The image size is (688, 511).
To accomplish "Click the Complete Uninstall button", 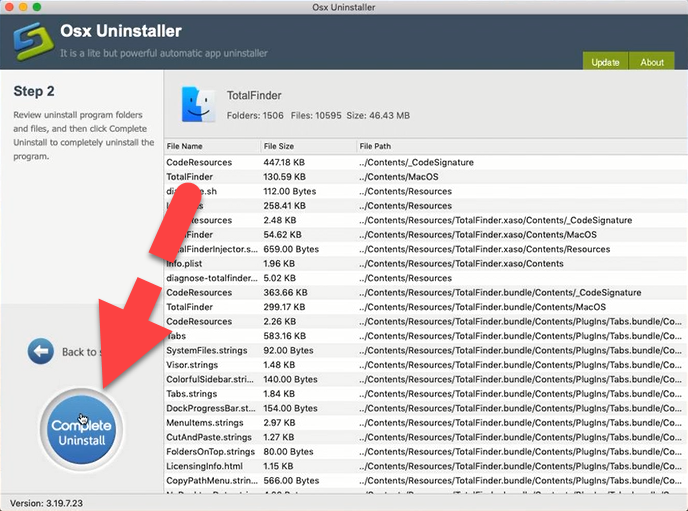I will [x=81, y=430].
